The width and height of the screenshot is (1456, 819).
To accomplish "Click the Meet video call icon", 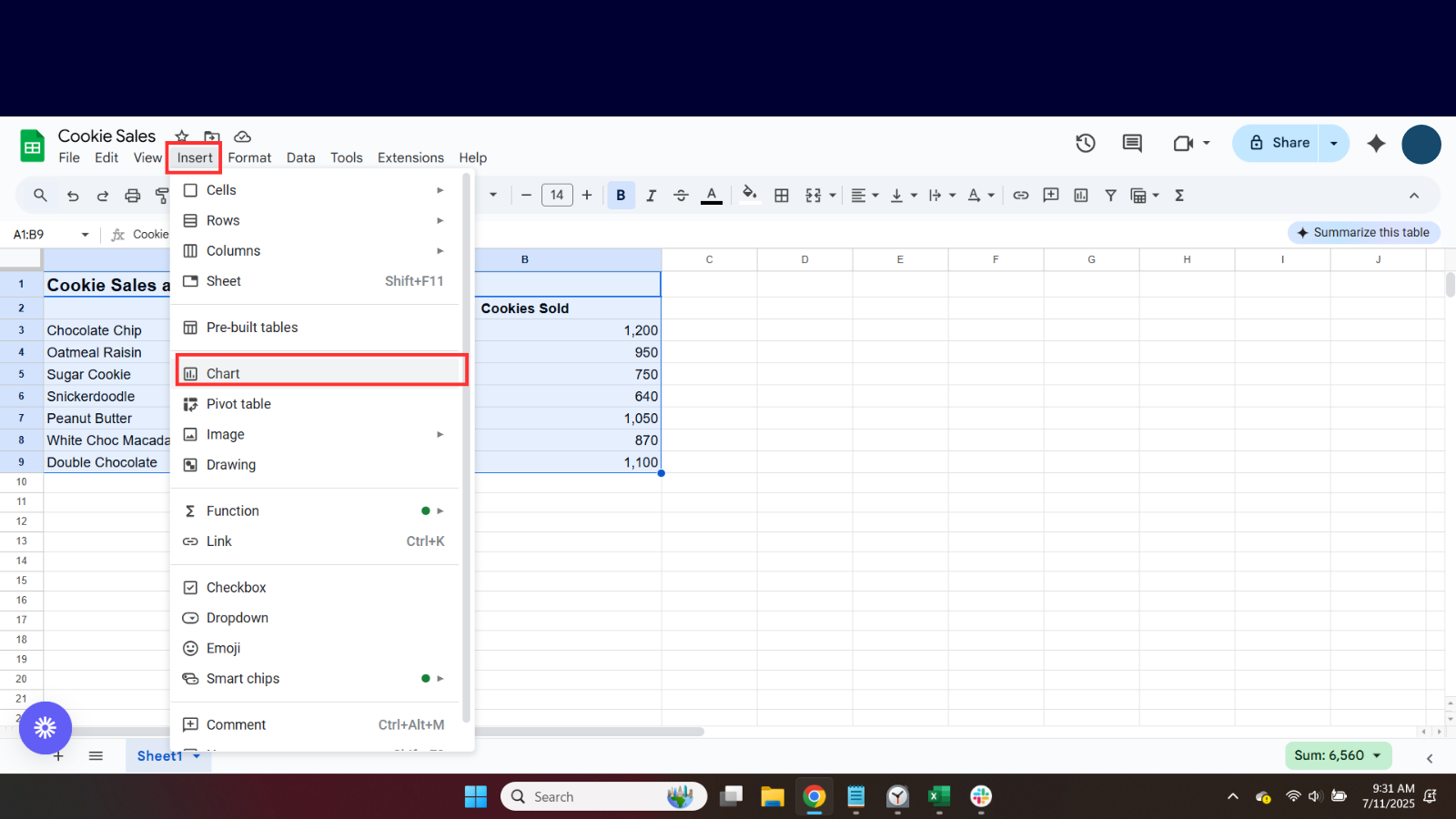I will click(x=1183, y=143).
